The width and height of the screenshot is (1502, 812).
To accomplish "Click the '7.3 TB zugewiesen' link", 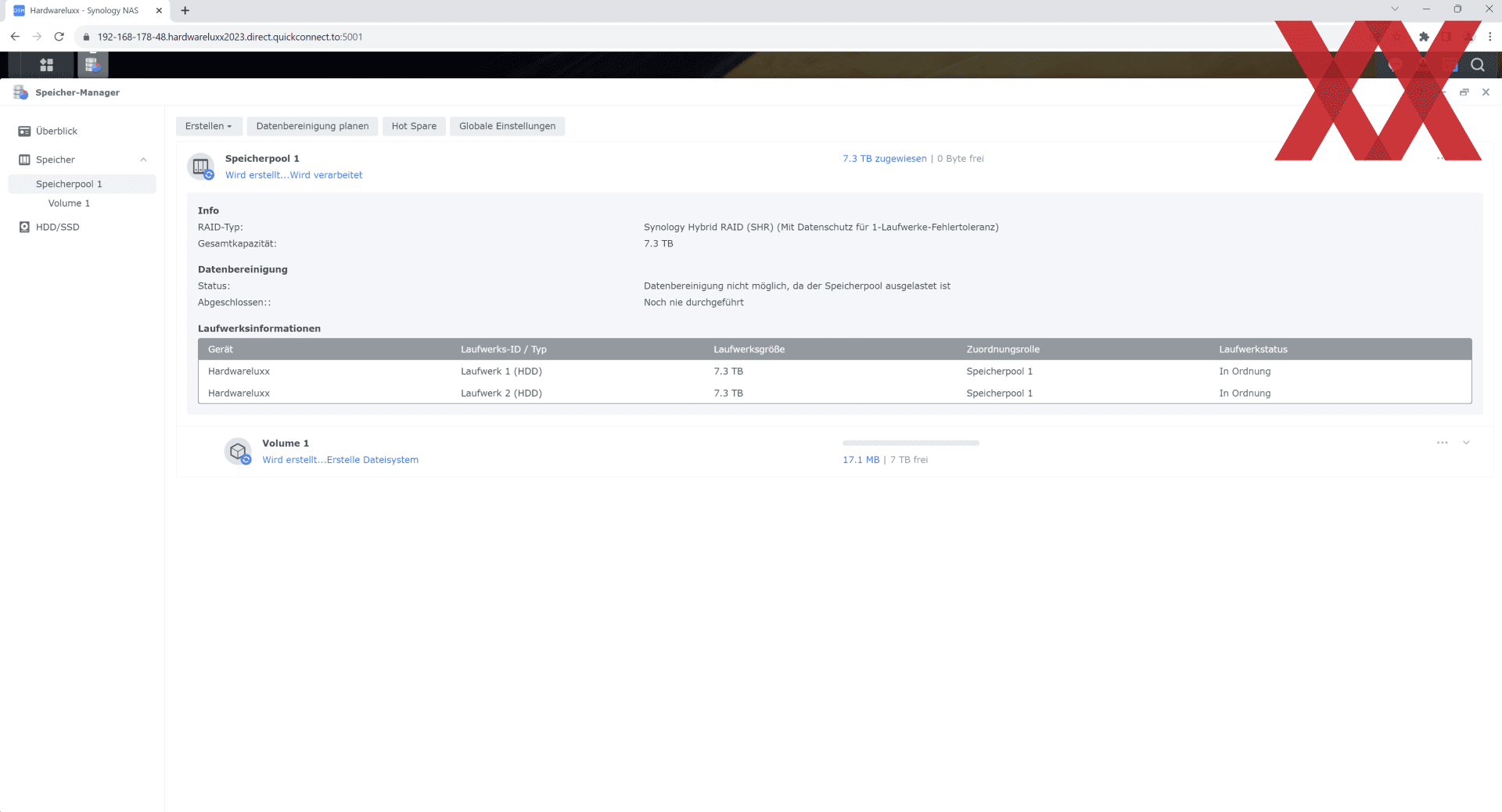I will (884, 159).
